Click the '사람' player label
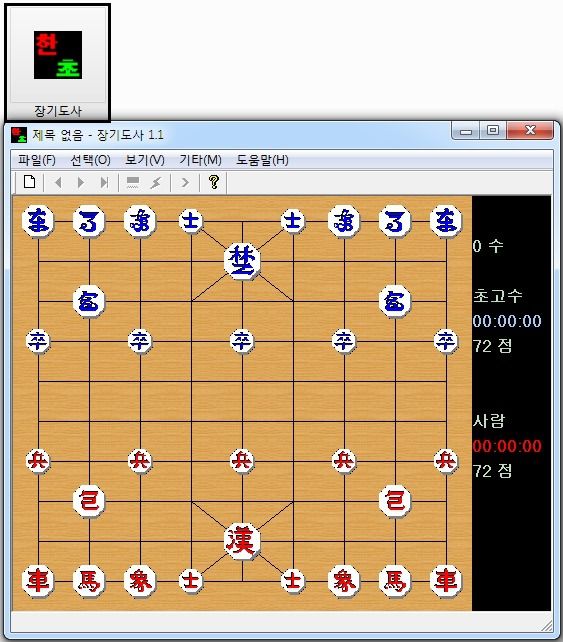The width and height of the screenshot is (563, 642). 489,421
